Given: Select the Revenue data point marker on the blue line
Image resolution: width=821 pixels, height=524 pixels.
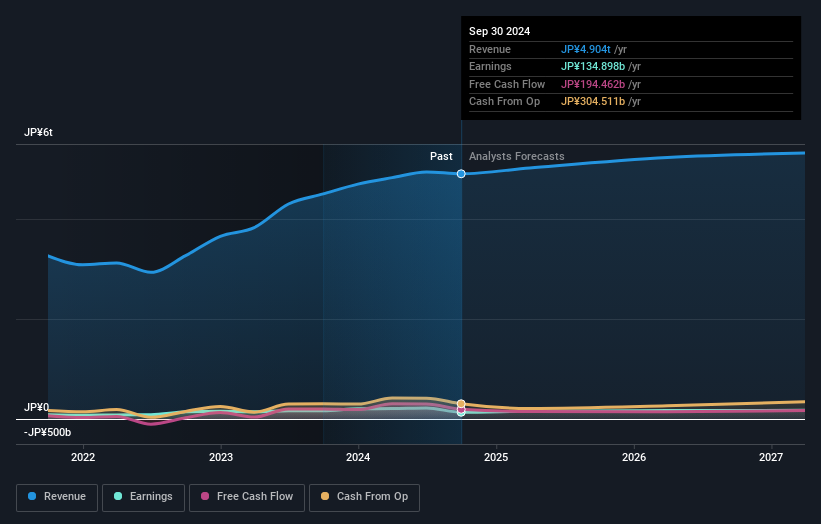Looking at the screenshot, I should [461, 174].
